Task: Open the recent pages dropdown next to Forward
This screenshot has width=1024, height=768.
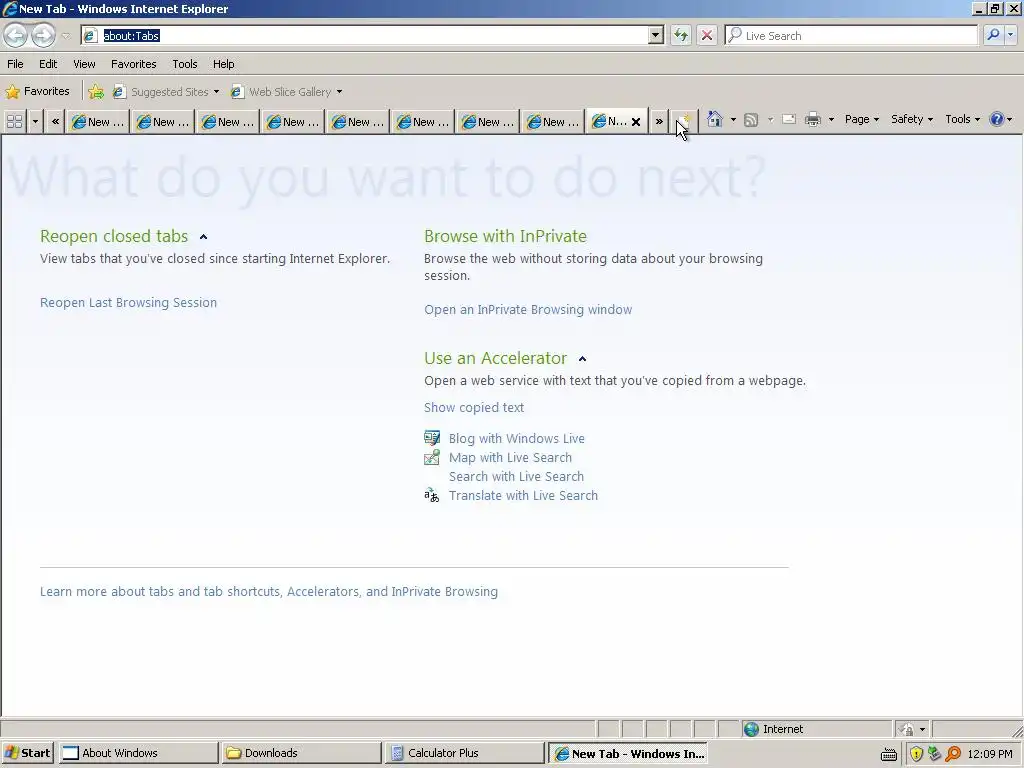Action: coord(66,36)
